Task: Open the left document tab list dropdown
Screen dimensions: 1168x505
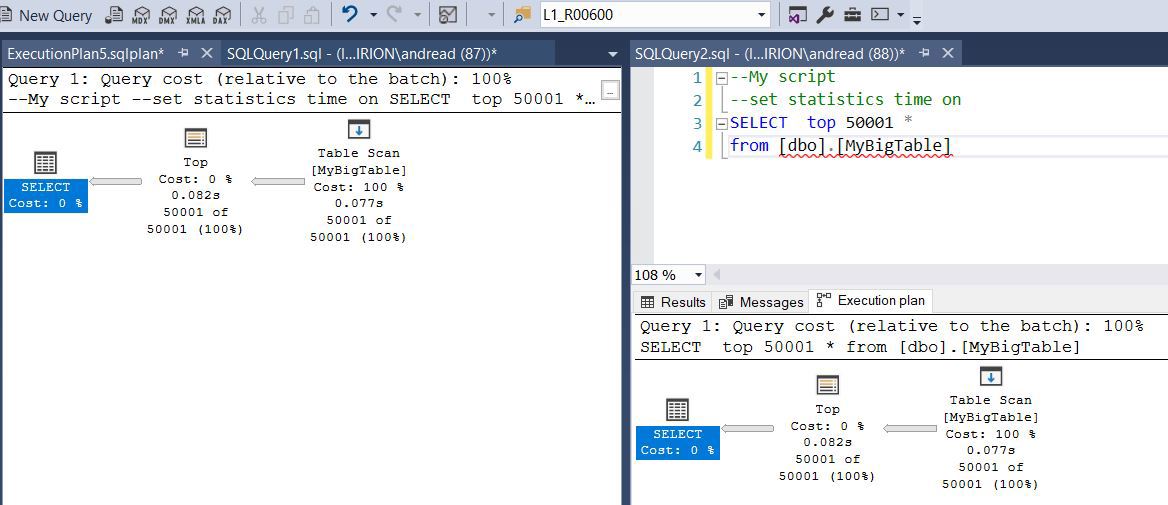Action: pos(613,54)
